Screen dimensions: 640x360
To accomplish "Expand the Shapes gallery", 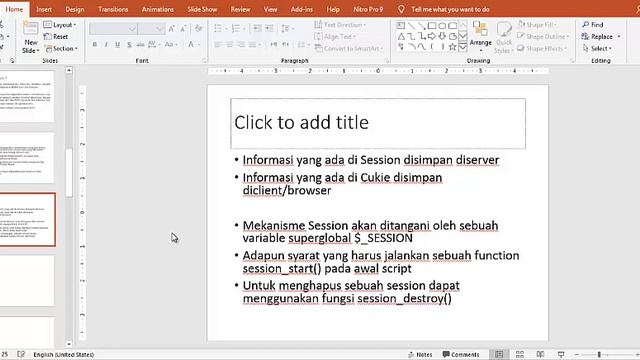I will point(462,47).
